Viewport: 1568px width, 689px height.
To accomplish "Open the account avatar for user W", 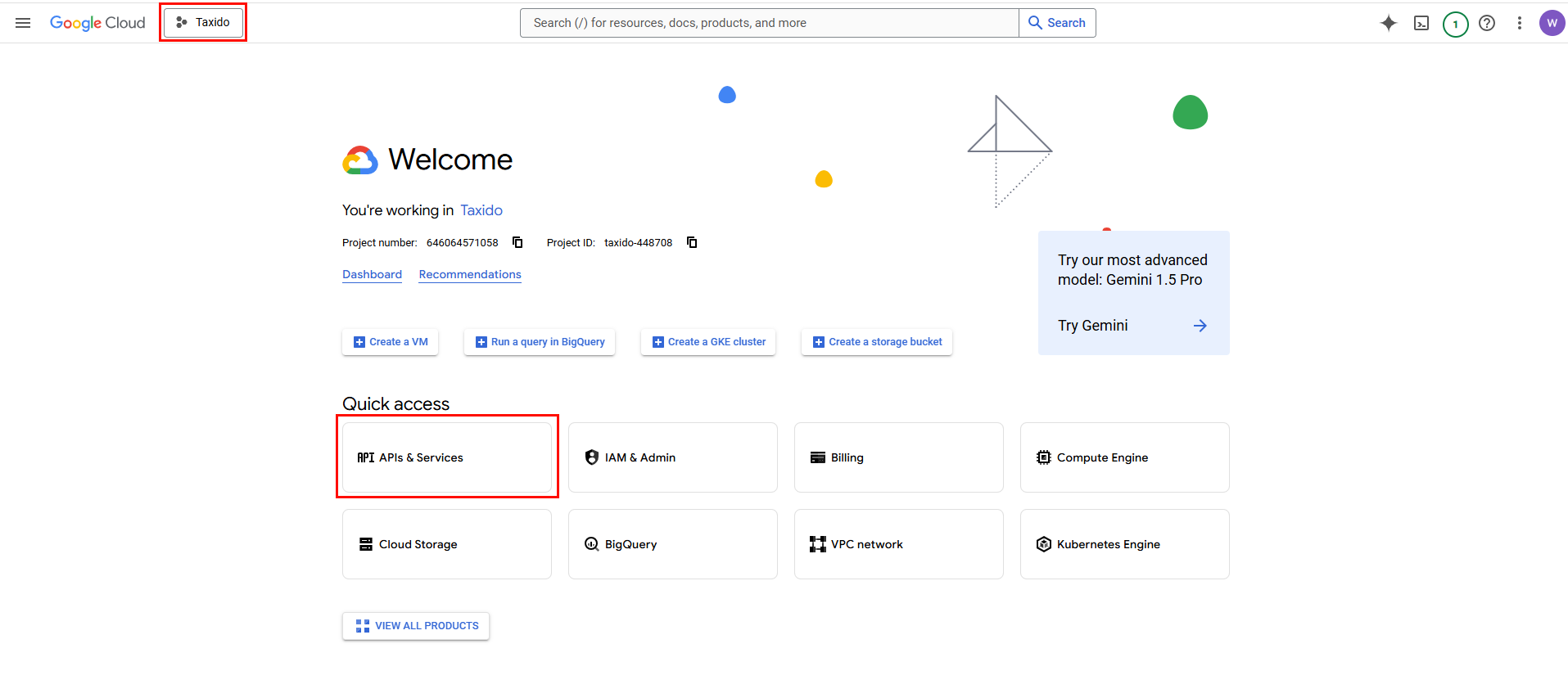I will (x=1552, y=23).
